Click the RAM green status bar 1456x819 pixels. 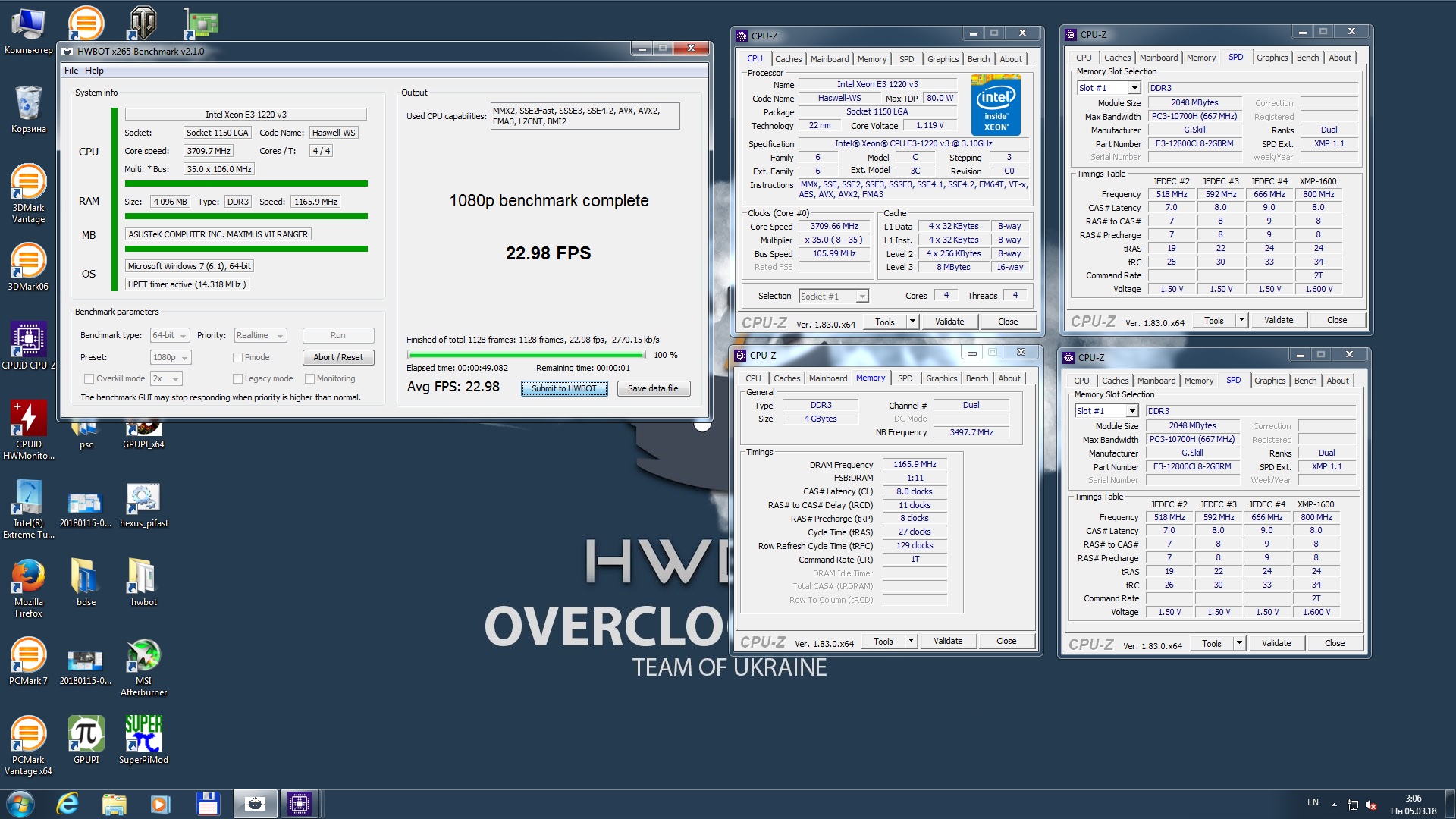pos(246,216)
